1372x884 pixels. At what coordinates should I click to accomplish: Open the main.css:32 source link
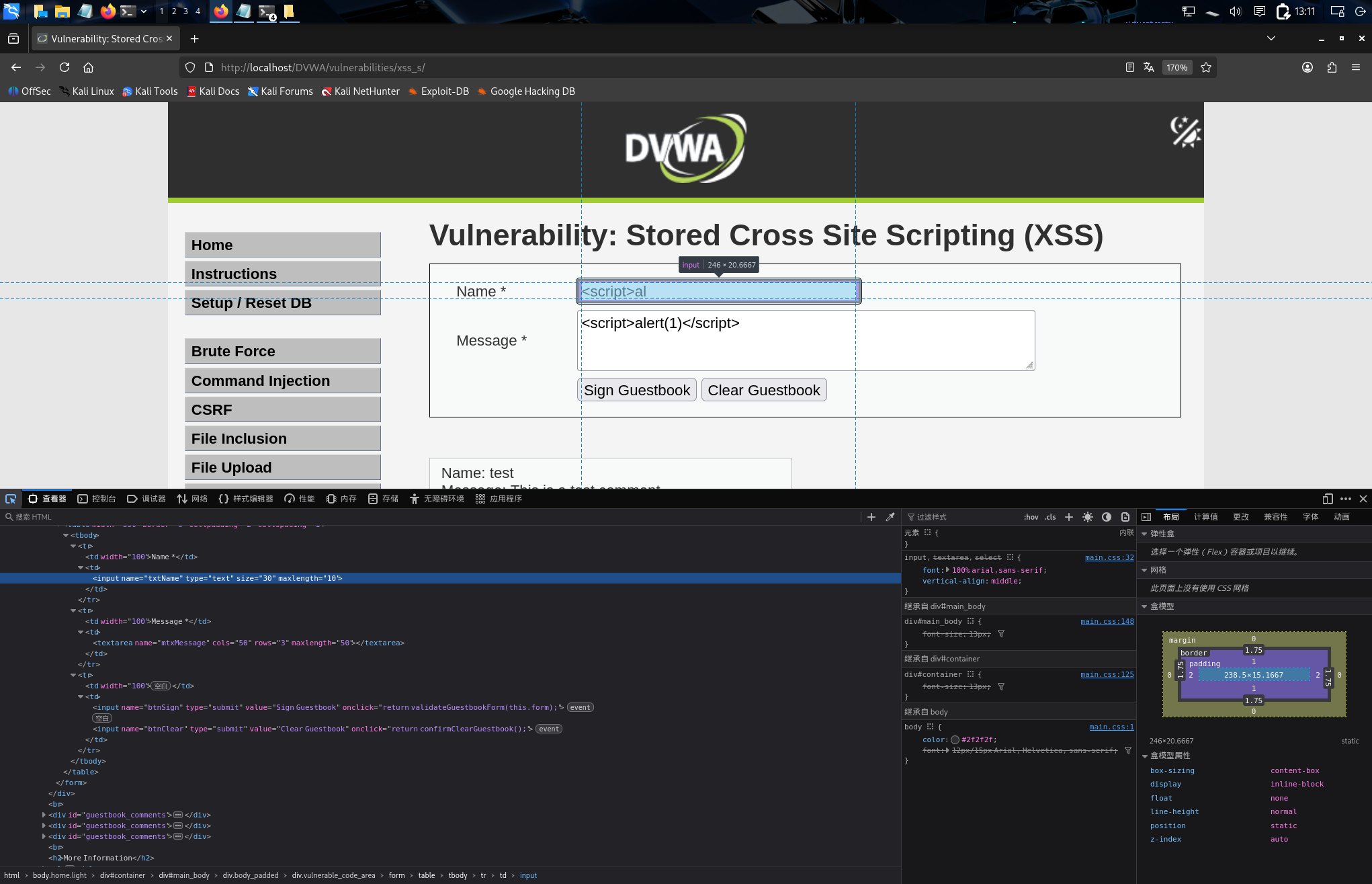pyautogui.click(x=1109, y=557)
